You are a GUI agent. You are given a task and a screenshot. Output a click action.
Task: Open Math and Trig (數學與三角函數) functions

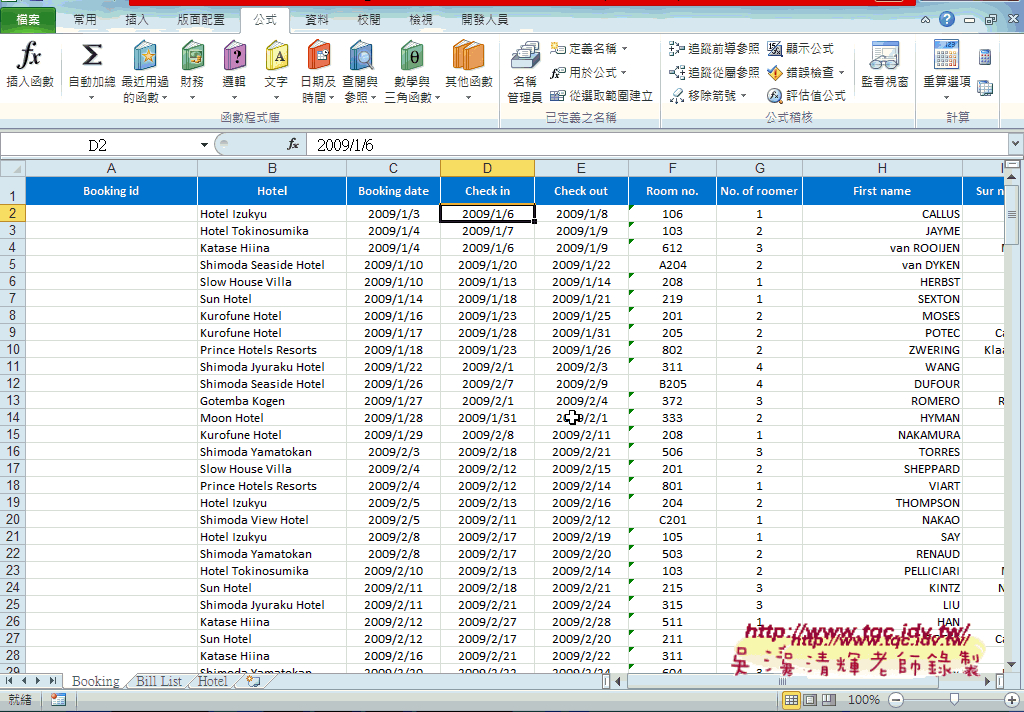411,72
